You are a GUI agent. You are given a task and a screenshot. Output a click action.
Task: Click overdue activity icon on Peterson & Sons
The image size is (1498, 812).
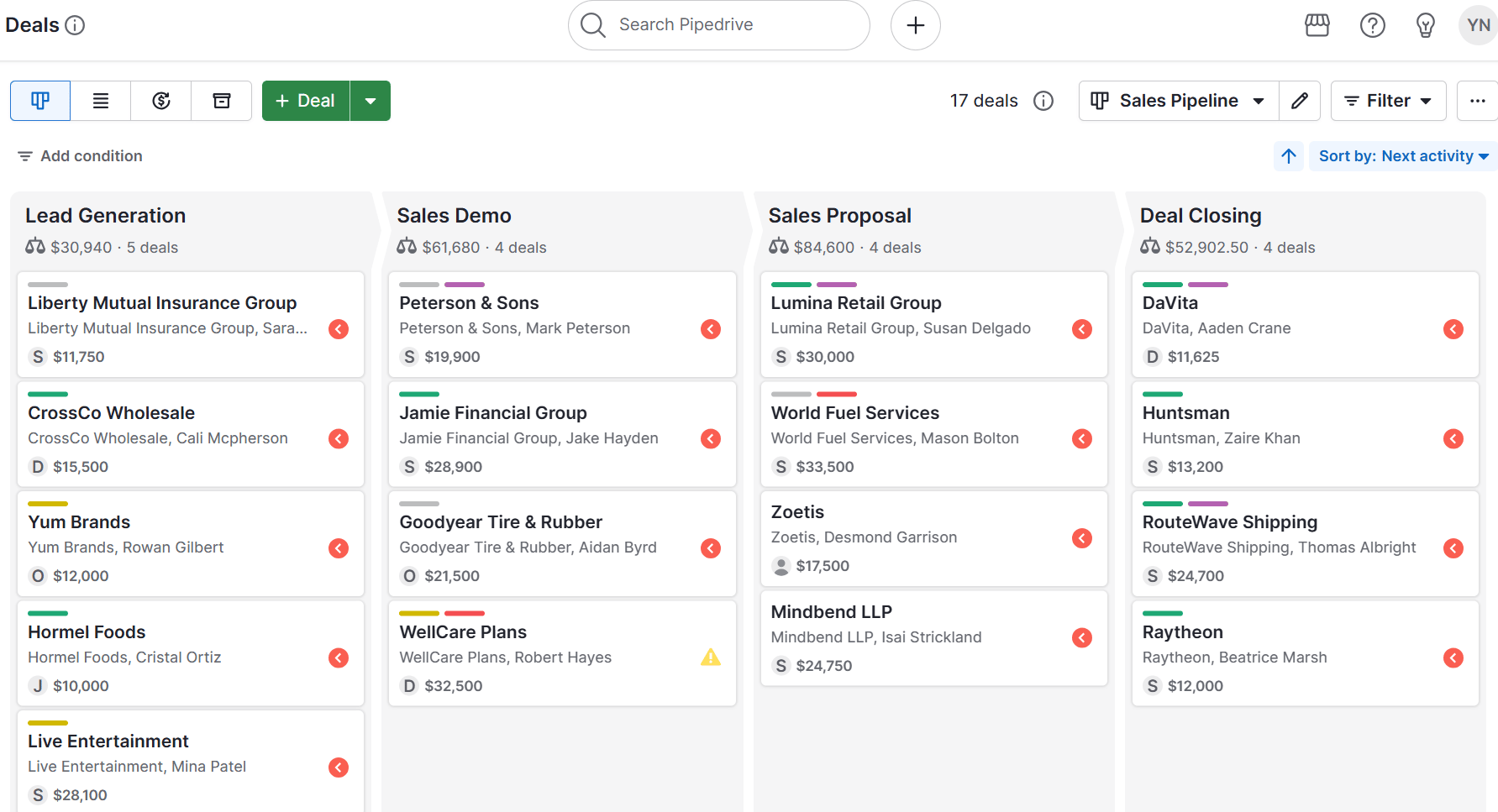click(711, 329)
